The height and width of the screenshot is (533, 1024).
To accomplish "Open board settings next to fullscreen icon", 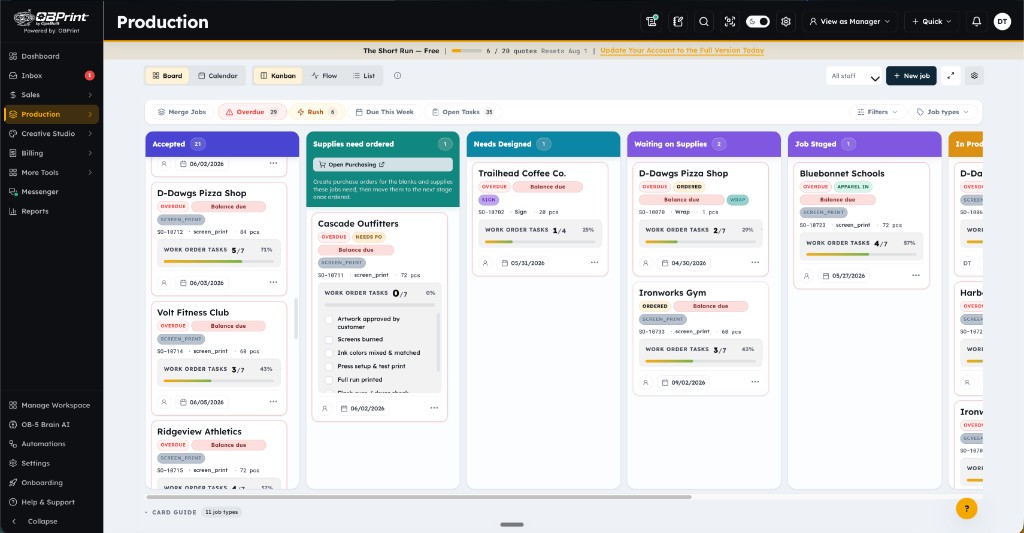I will pos(974,76).
